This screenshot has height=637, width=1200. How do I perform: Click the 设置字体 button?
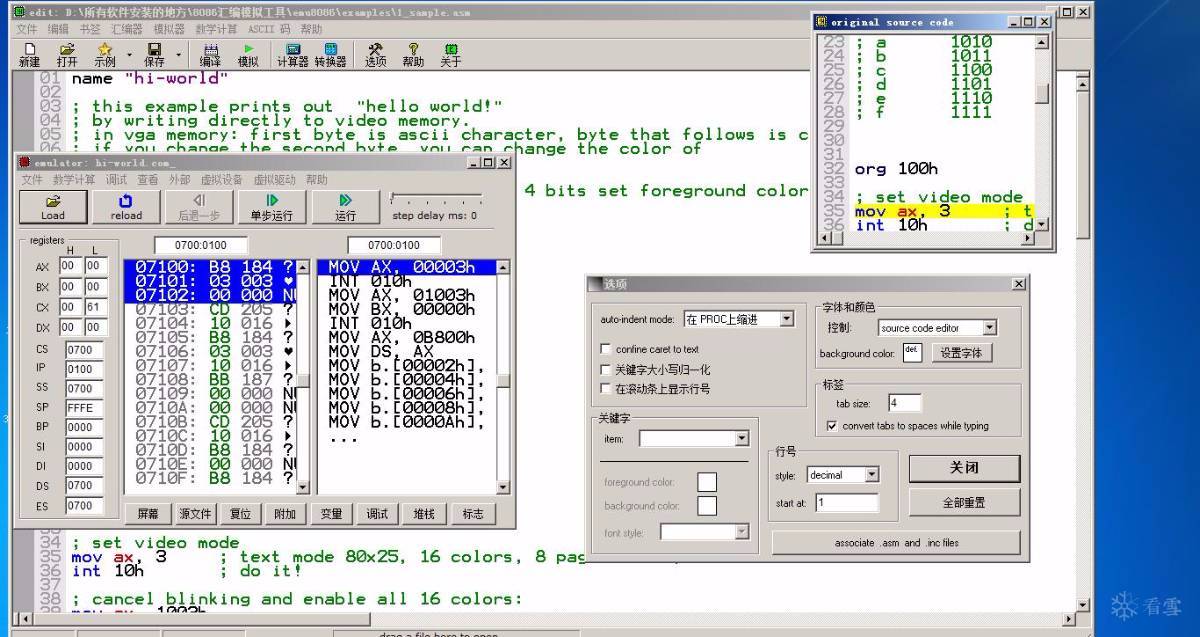click(962, 352)
